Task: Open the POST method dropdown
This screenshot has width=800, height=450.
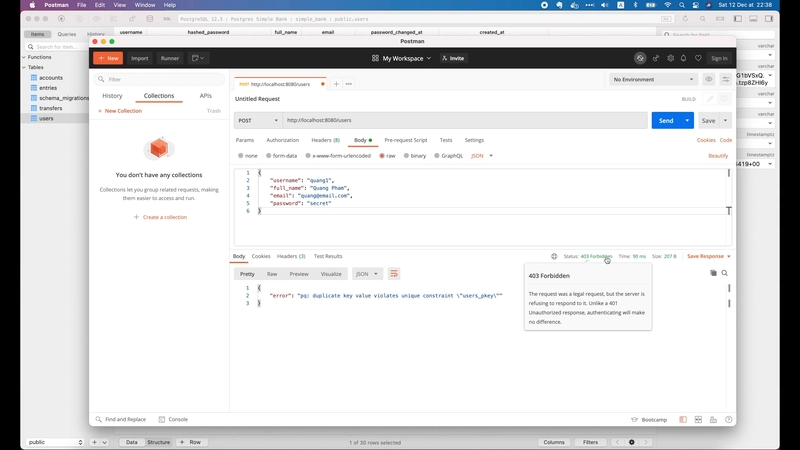Action: click(x=256, y=120)
